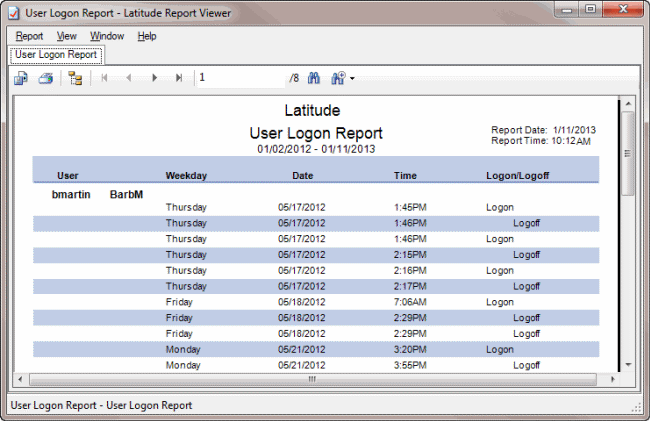
Task: Open the Report menu
Action: (x=29, y=36)
